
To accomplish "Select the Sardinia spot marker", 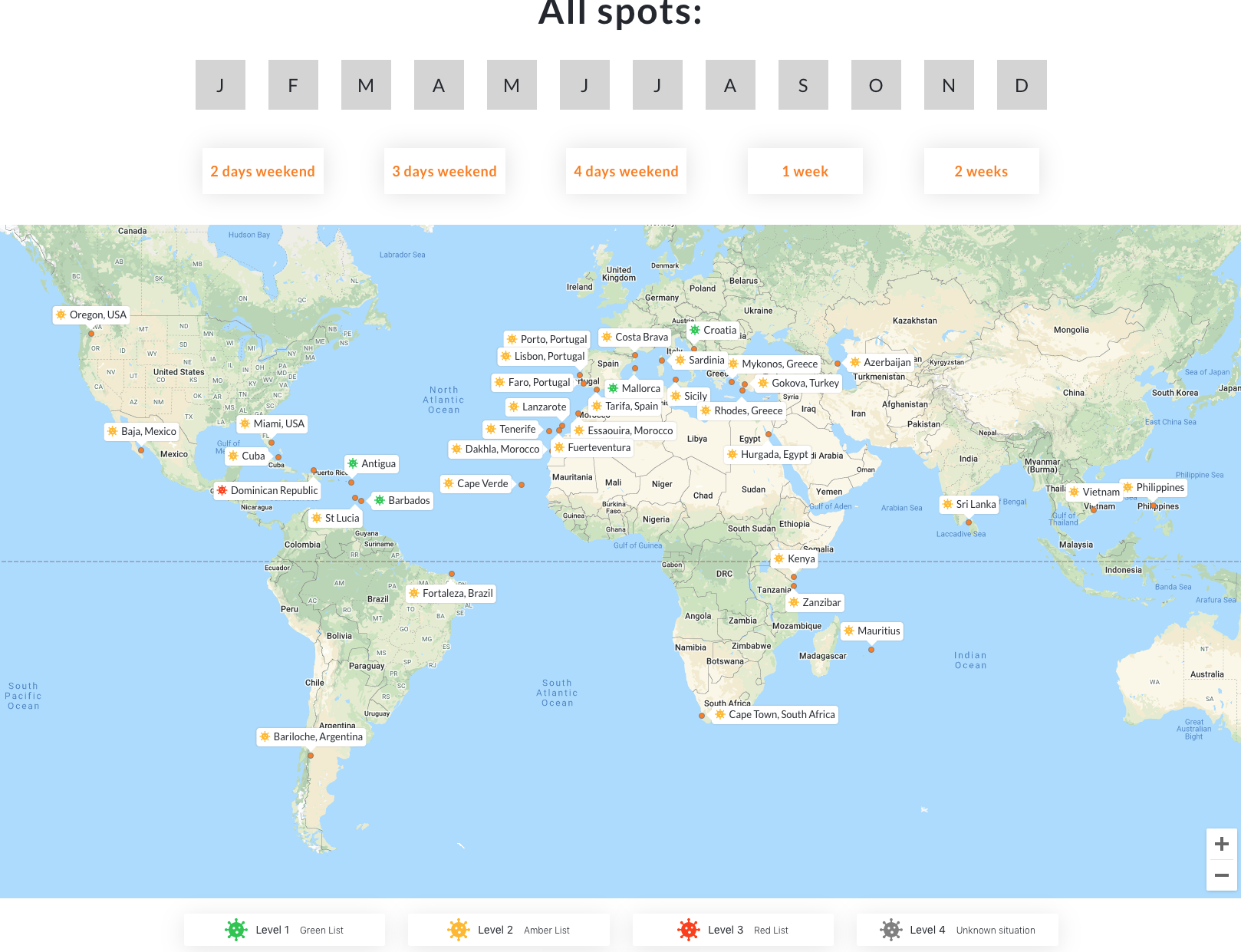I will tap(700, 360).
